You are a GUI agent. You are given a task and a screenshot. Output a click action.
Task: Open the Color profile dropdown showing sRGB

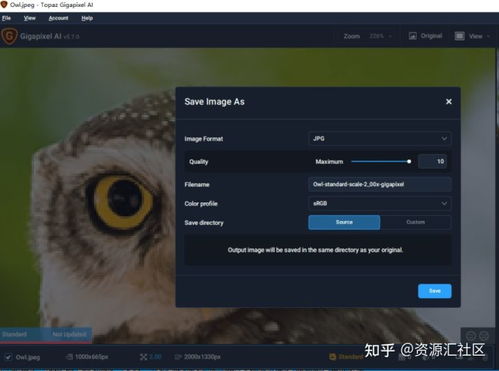380,203
